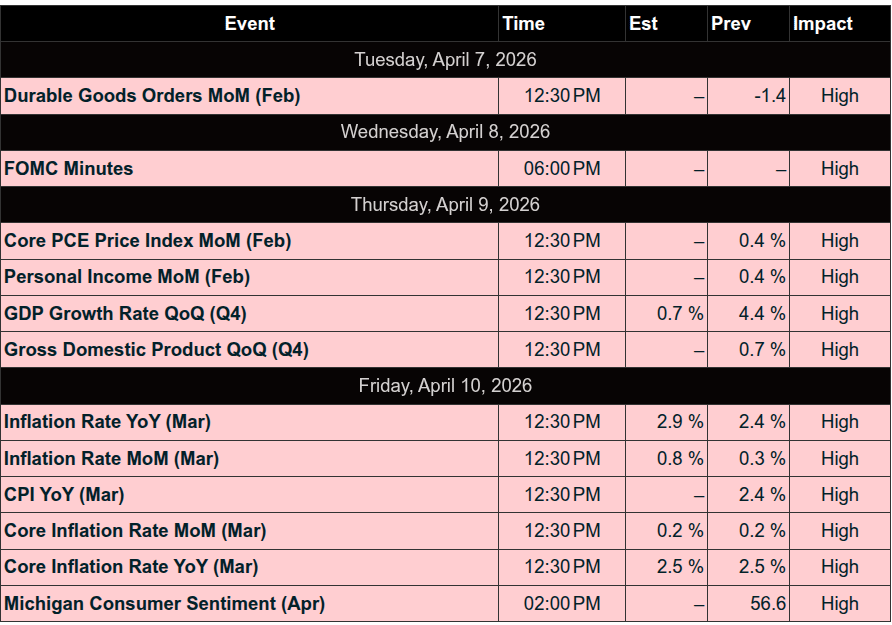This screenshot has height=625, width=892.
Task: Click the Tuesday, April 7, 2026 date header
Action: (445, 60)
